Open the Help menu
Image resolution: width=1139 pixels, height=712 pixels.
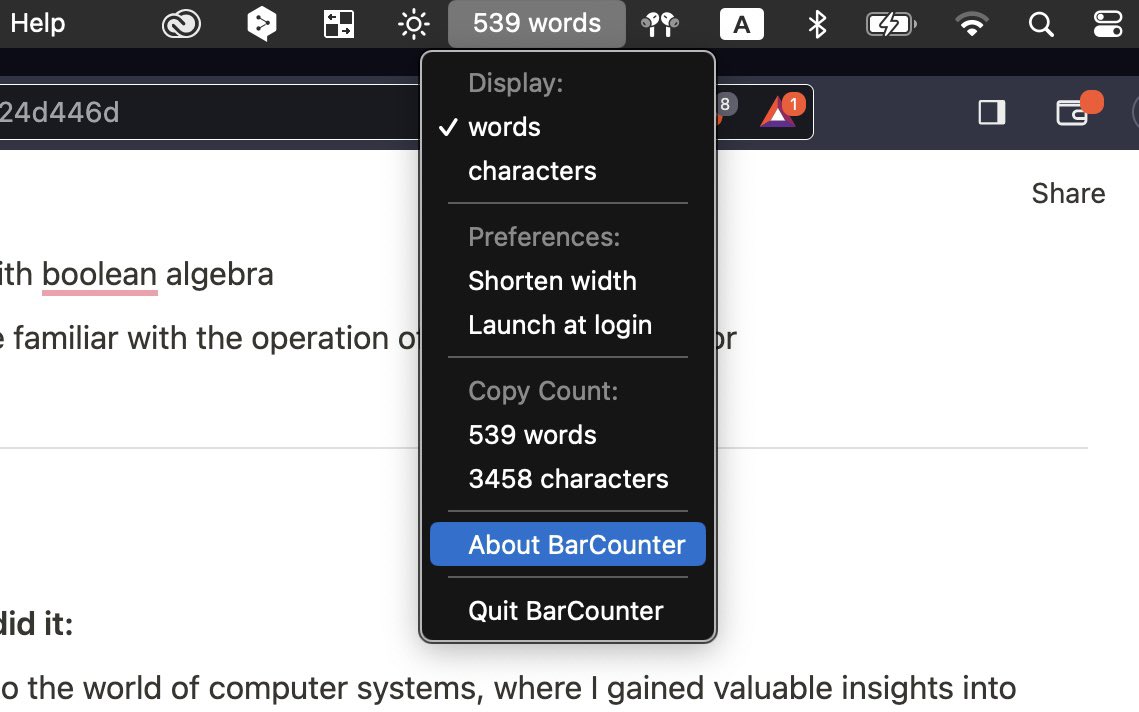coord(38,23)
